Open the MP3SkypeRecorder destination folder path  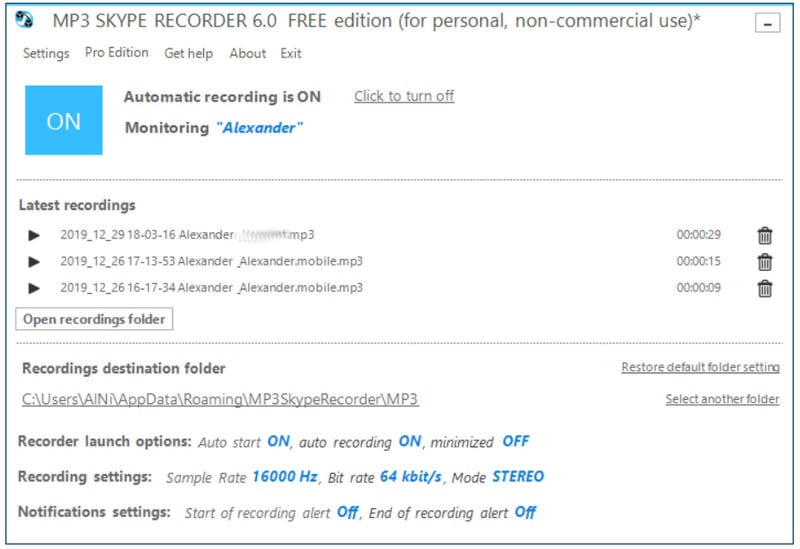[220, 399]
